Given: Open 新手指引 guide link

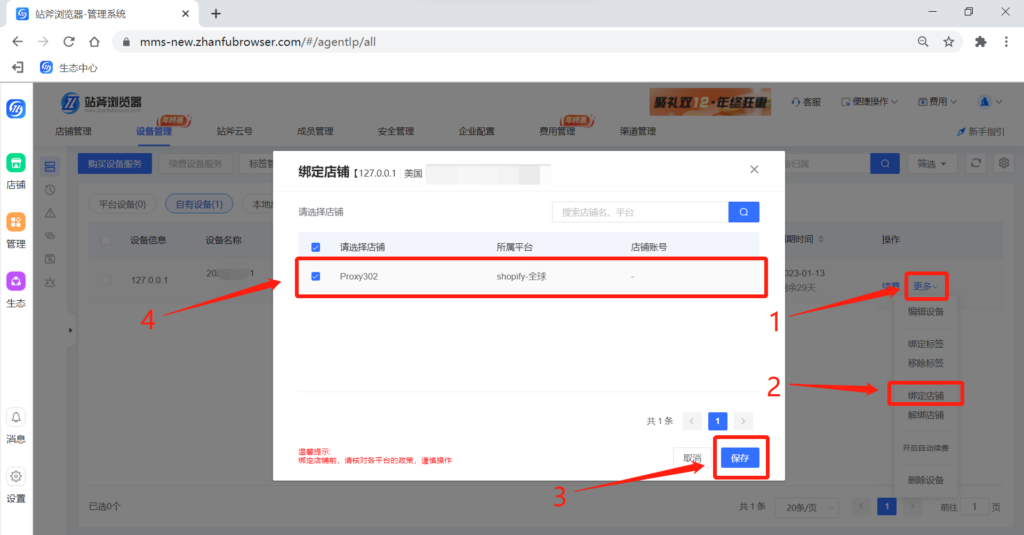Looking at the screenshot, I should point(981,131).
